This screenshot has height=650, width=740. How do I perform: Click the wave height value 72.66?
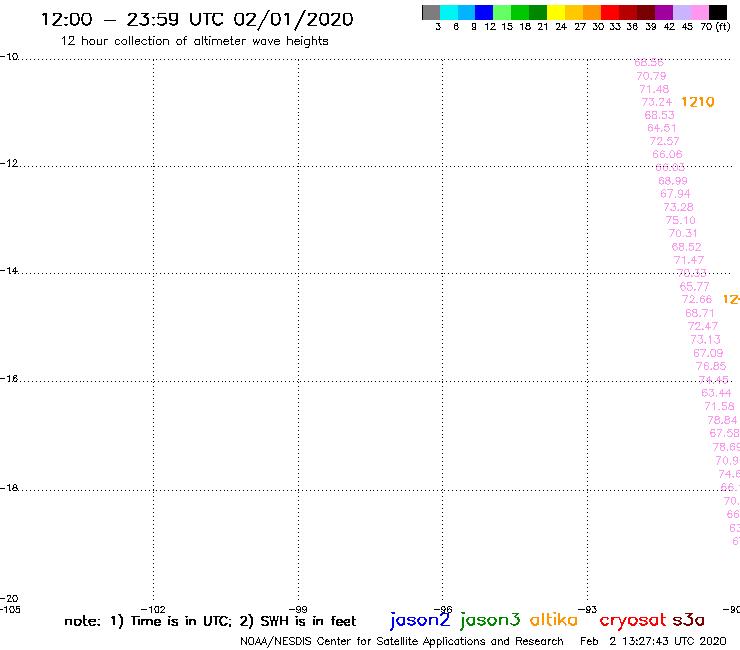697,299
